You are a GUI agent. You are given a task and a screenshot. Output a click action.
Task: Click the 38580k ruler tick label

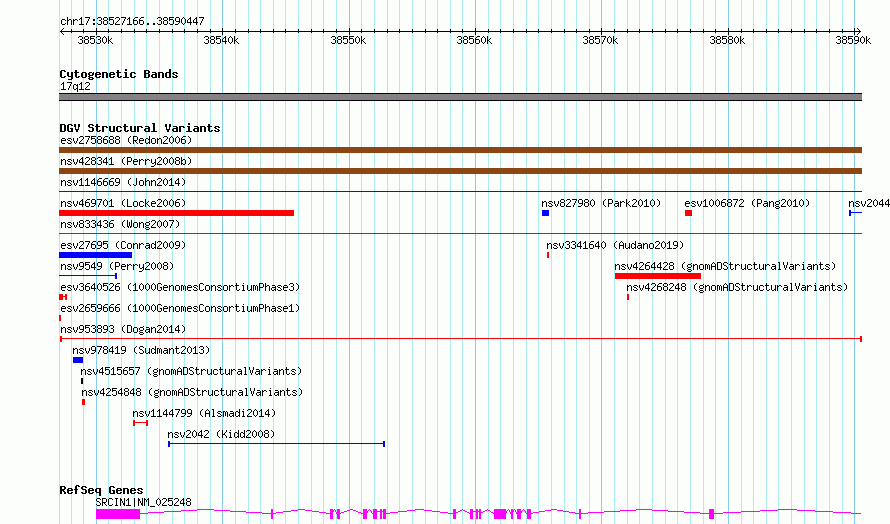[727, 40]
